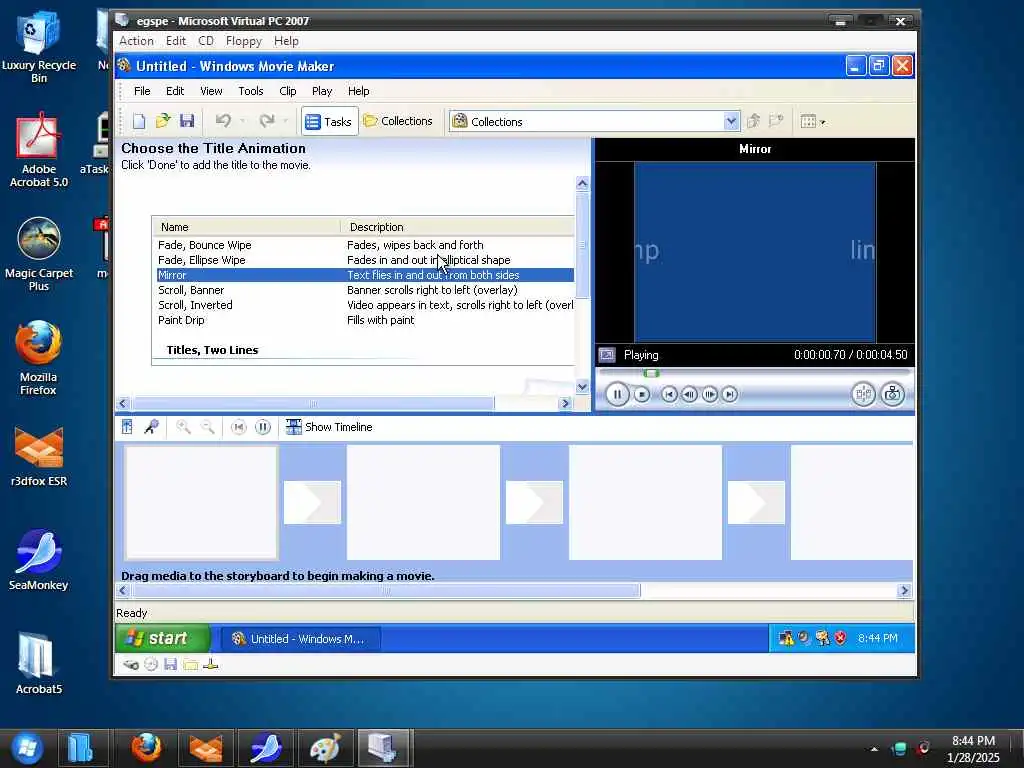Click the Undo arrow in the toolbar

pyautogui.click(x=223, y=121)
